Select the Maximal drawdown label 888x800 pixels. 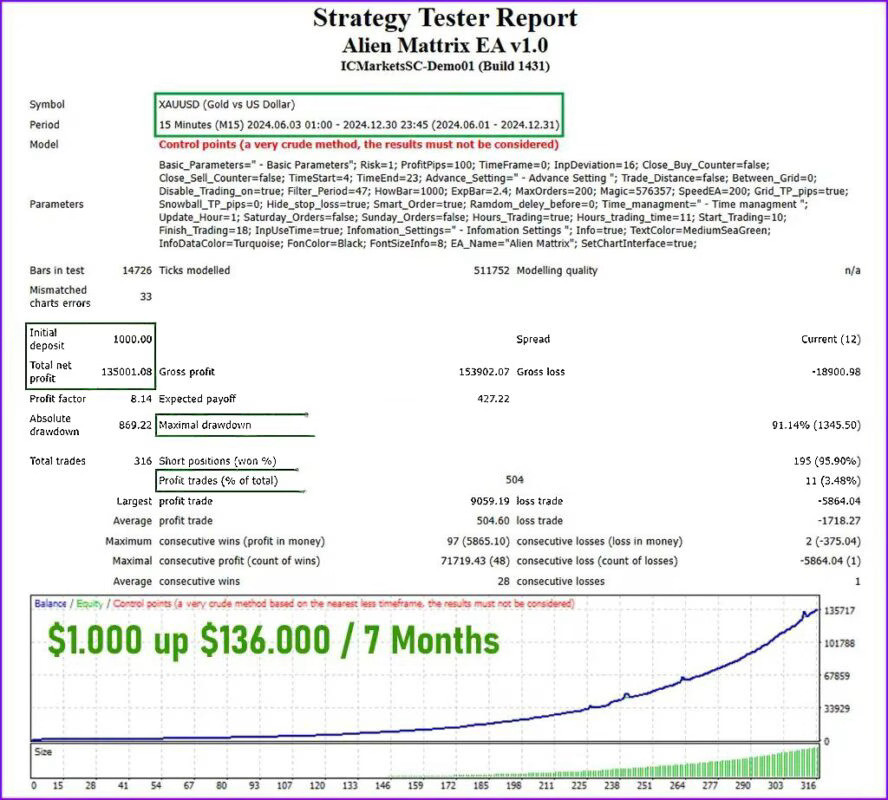205,425
